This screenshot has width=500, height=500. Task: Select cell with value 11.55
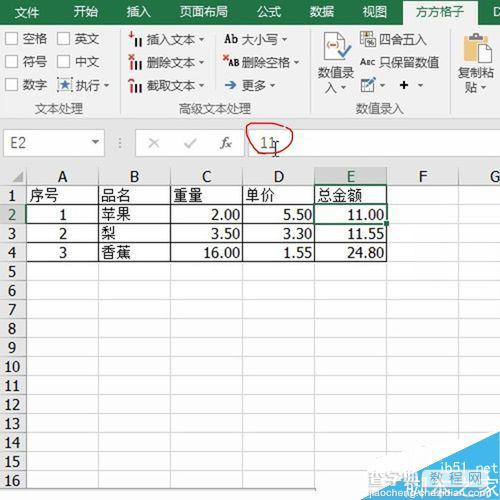pyautogui.click(x=350, y=233)
